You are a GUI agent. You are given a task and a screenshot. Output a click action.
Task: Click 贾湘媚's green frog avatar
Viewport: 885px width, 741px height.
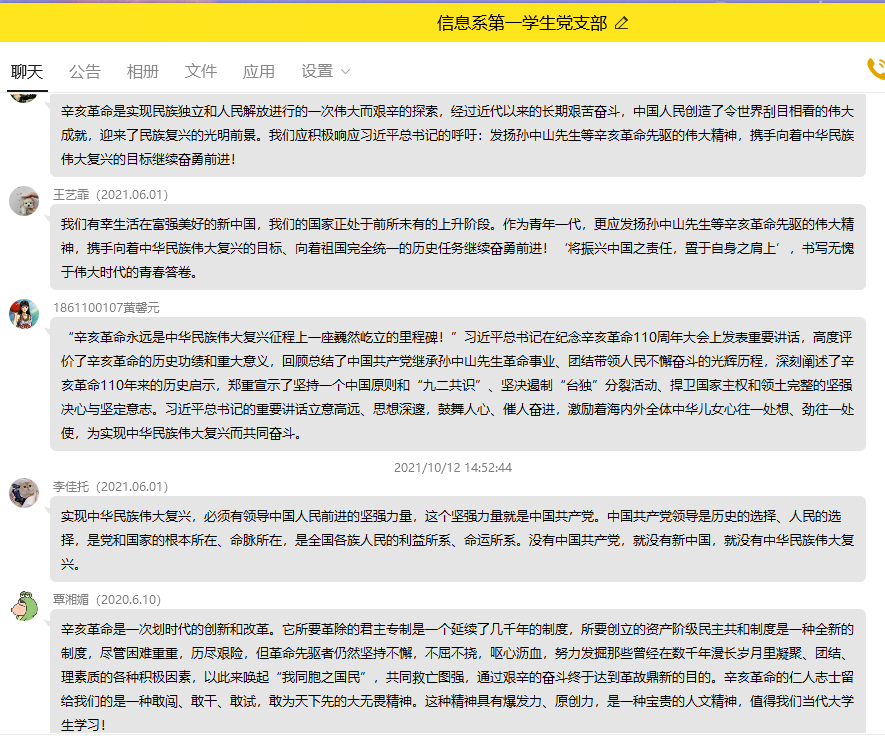coord(24,606)
